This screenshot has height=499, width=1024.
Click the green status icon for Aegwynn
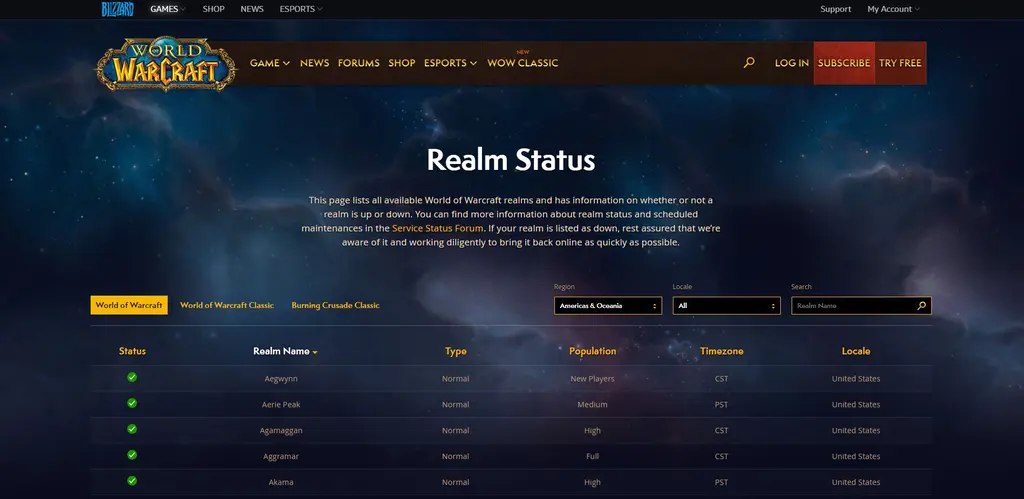pyautogui.click(x=132, y=378)
